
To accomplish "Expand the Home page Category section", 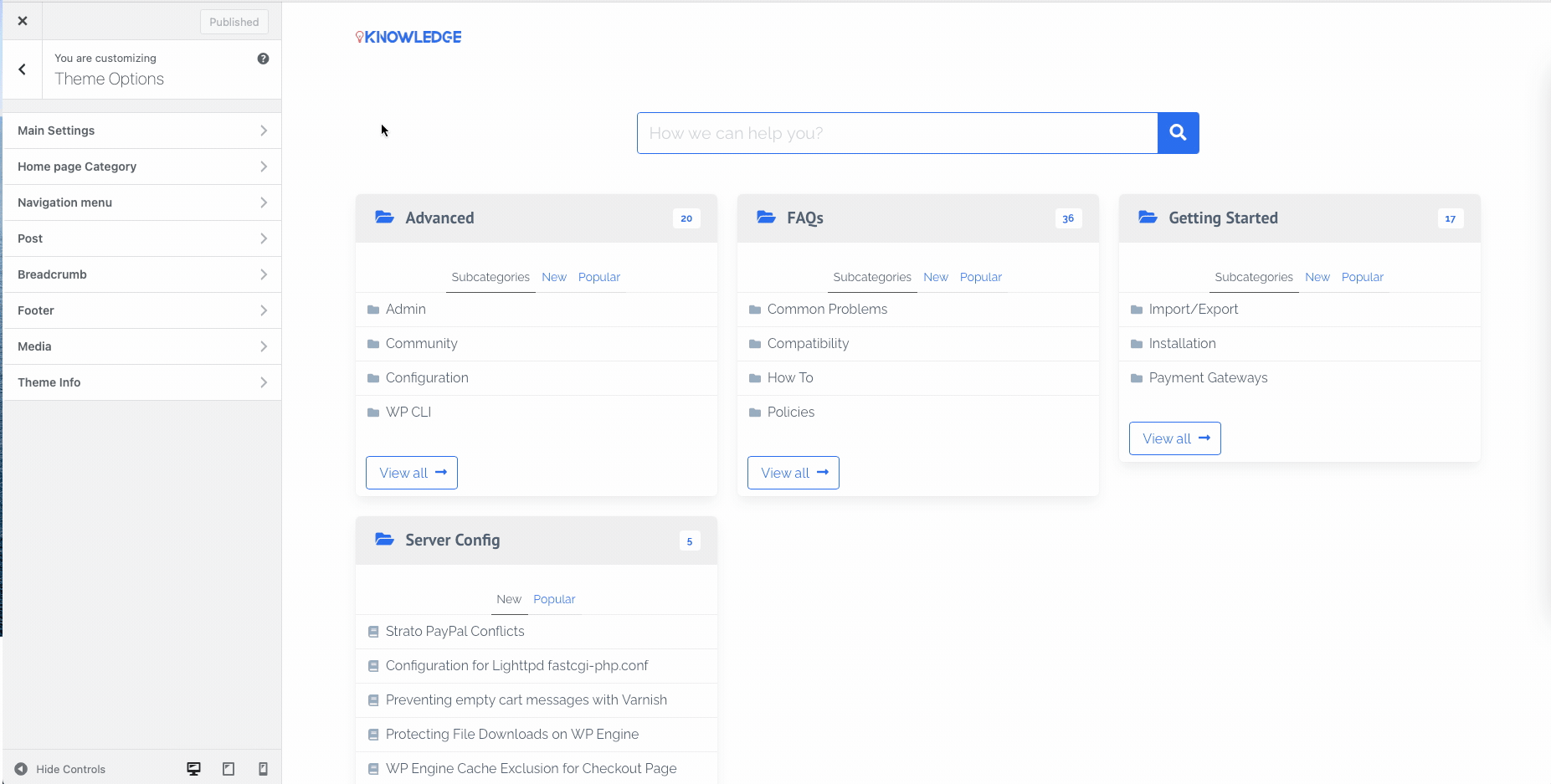I will (x=142, y=167).
